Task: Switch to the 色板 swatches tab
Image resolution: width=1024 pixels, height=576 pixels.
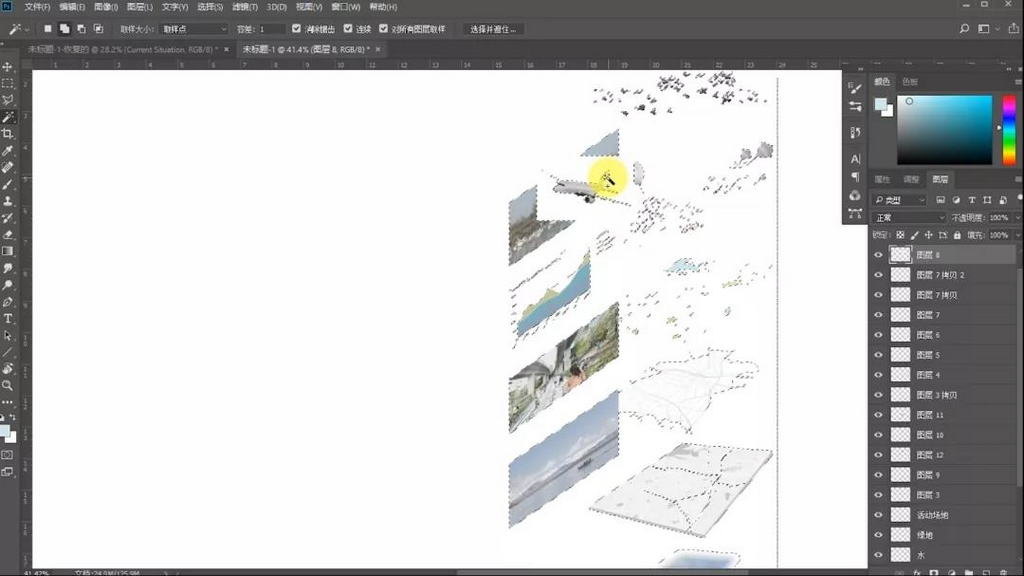Action: pos(909,82)
